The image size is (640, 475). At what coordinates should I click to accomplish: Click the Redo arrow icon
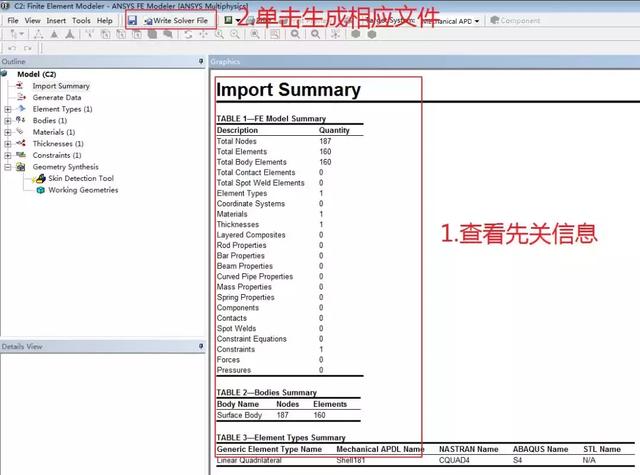27,48
